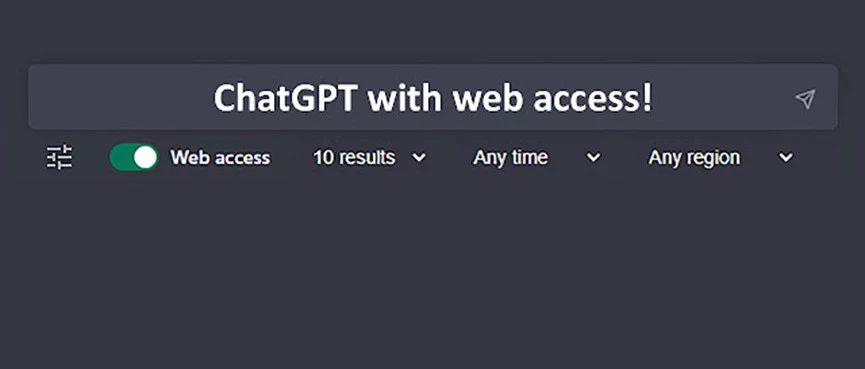Screen dimensions: 865x369
Task: Toggle the Web access switch off
Action: coord(134,157)
